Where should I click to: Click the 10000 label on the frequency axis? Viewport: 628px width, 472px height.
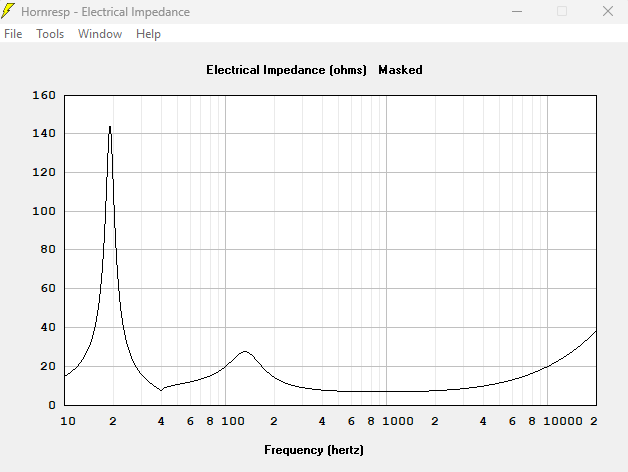pos(563,421)
